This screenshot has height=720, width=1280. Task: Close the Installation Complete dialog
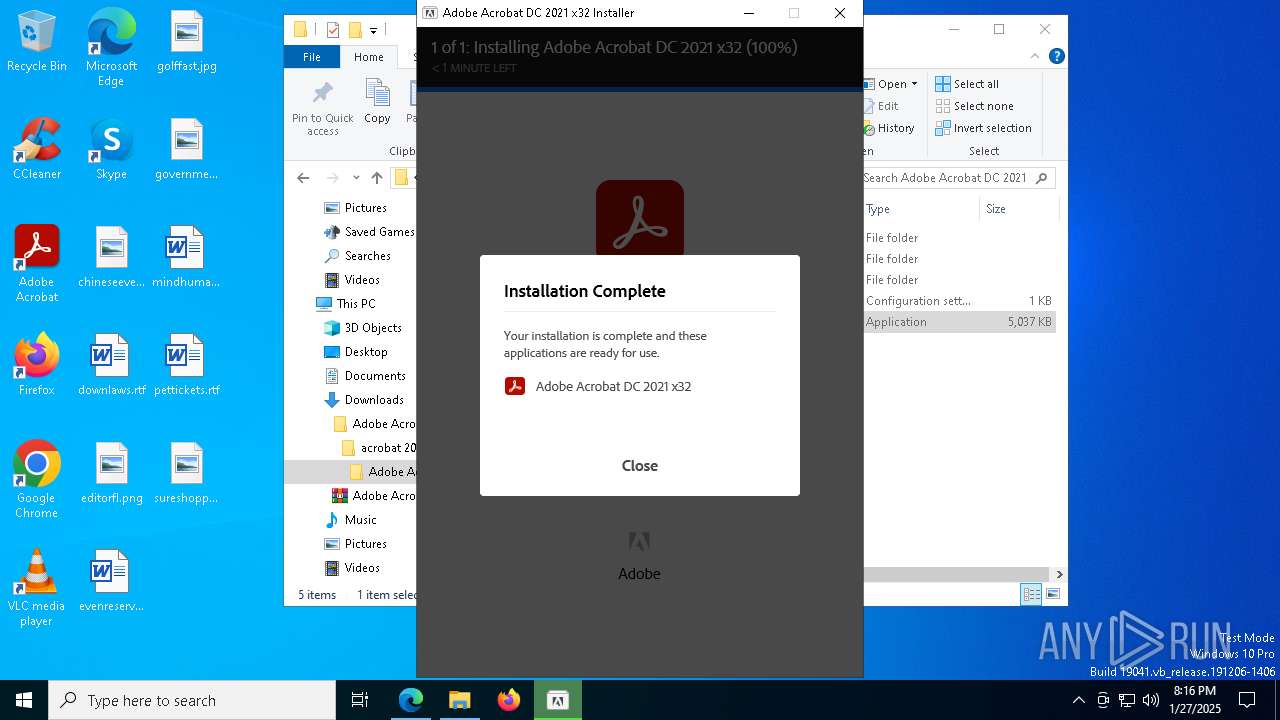click(639, 466)
